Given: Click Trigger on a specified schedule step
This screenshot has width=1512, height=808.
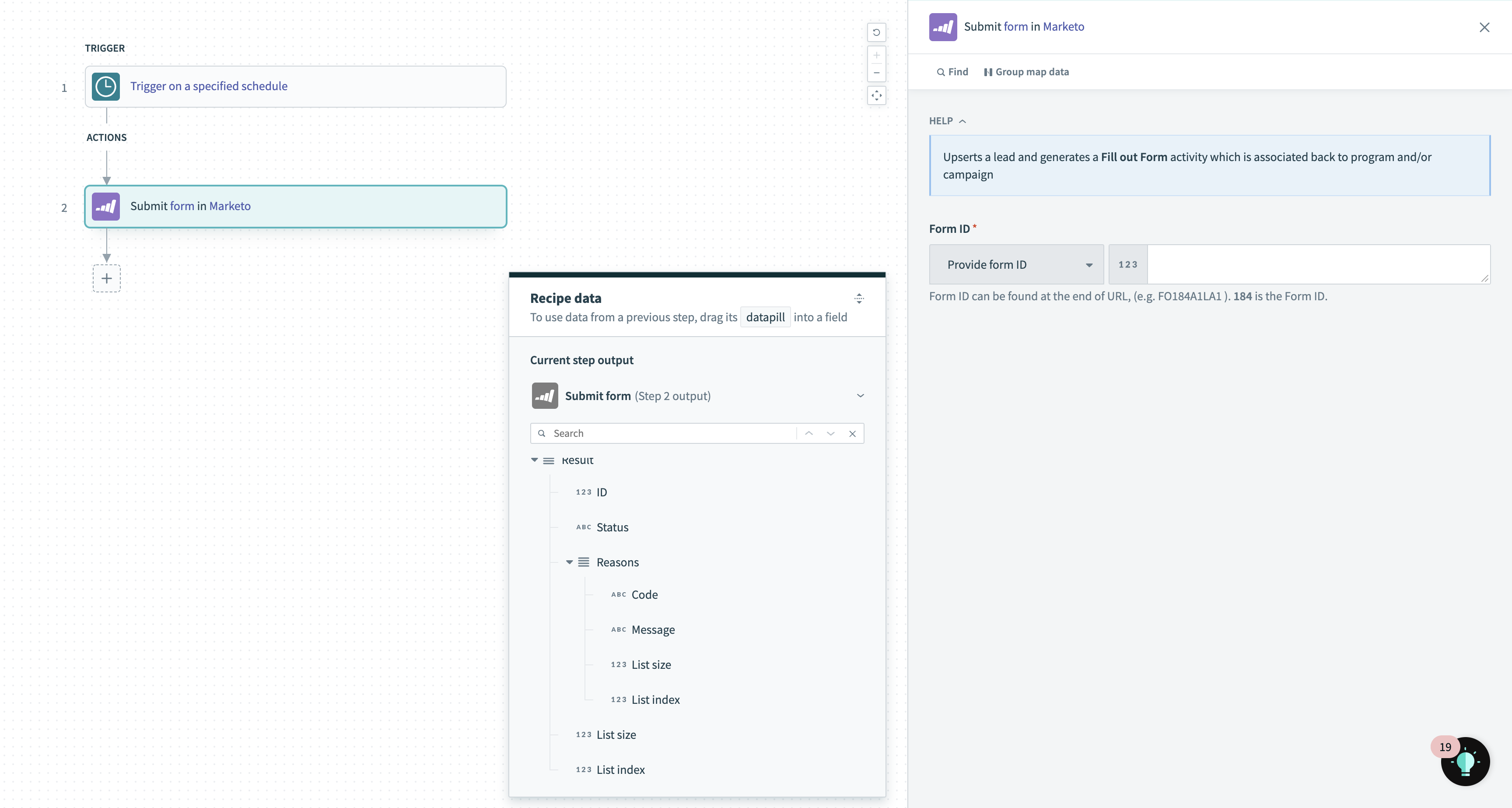Looking at the screenshot, I should [208, 86].
